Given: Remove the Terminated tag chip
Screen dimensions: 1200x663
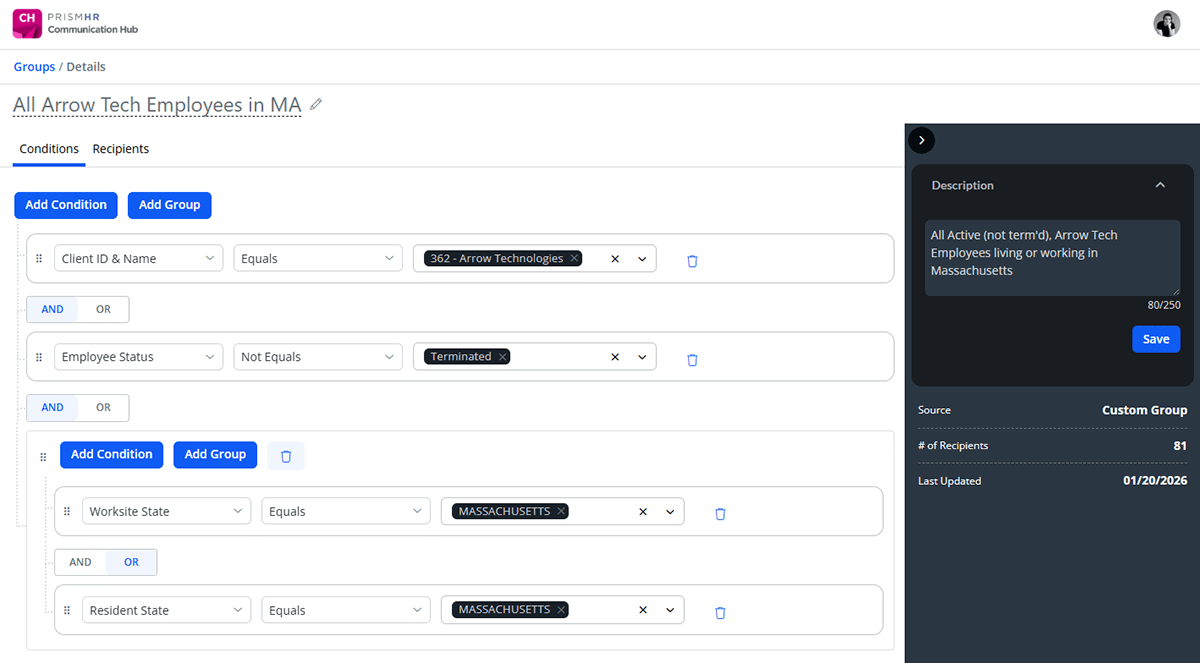Looking at the screenshot, I should pos(502,357).
